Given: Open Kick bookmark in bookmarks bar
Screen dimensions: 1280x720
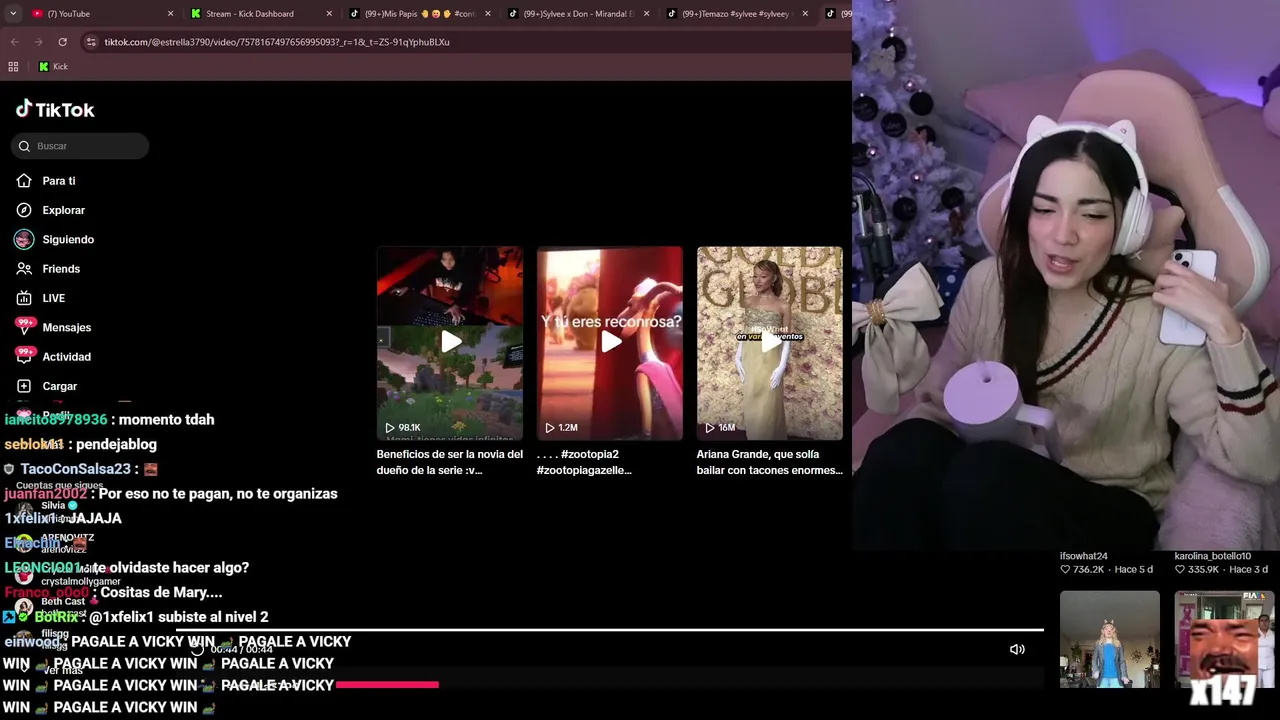Looking at the screenshot, I should click(53, 66).
